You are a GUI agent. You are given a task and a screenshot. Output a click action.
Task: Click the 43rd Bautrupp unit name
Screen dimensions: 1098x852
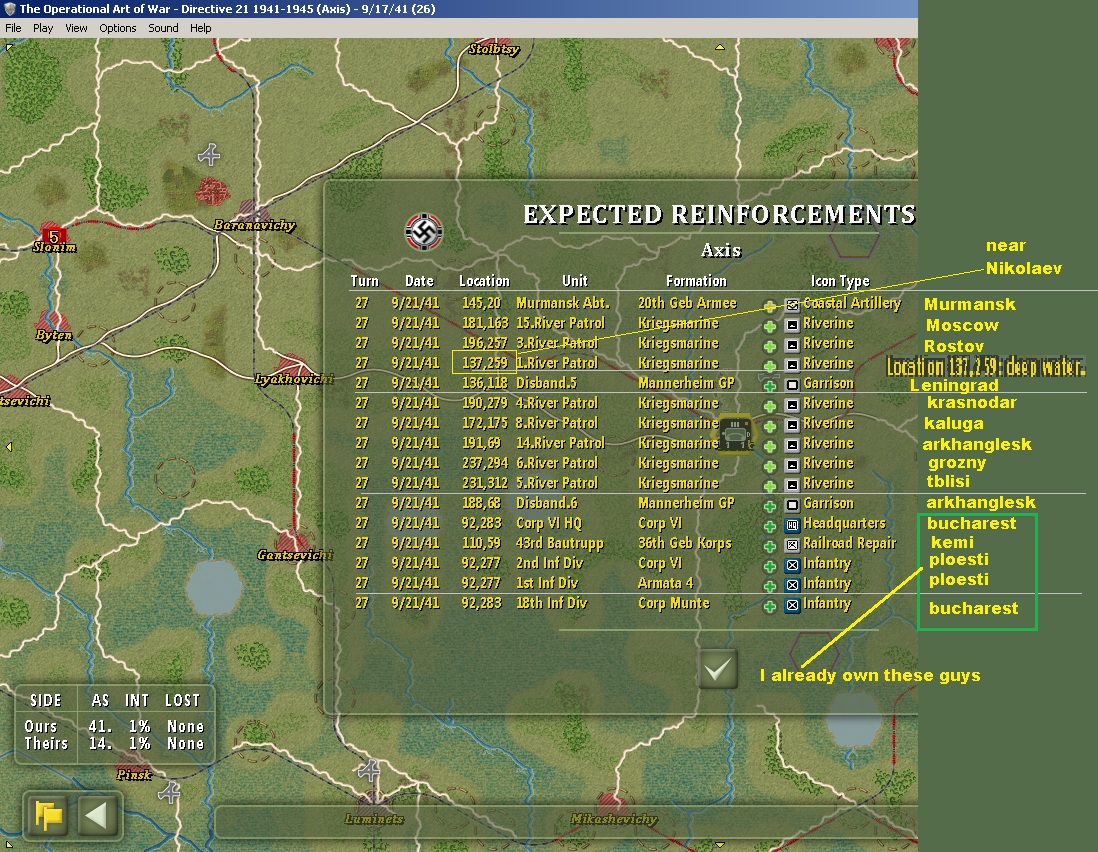(x=560, y=543)
